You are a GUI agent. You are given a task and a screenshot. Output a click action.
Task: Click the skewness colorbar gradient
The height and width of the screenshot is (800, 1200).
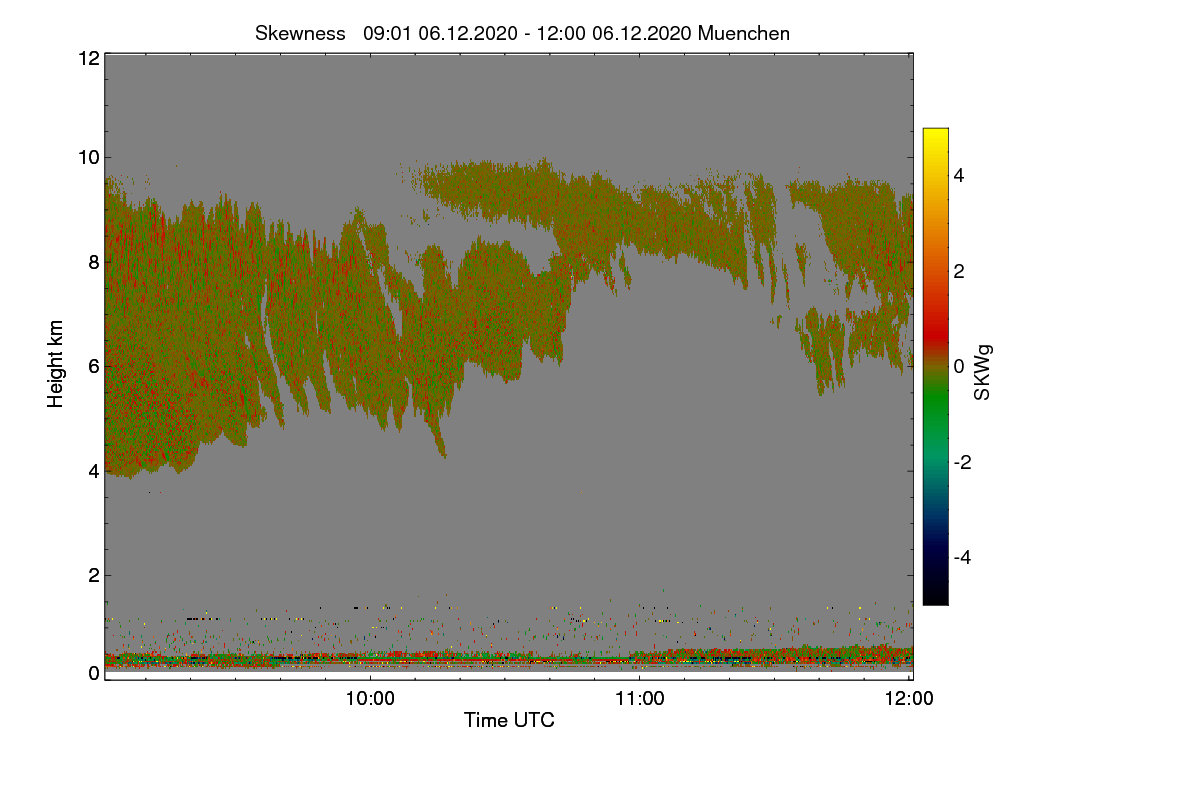pyautogui.click(x=935, y=366)
